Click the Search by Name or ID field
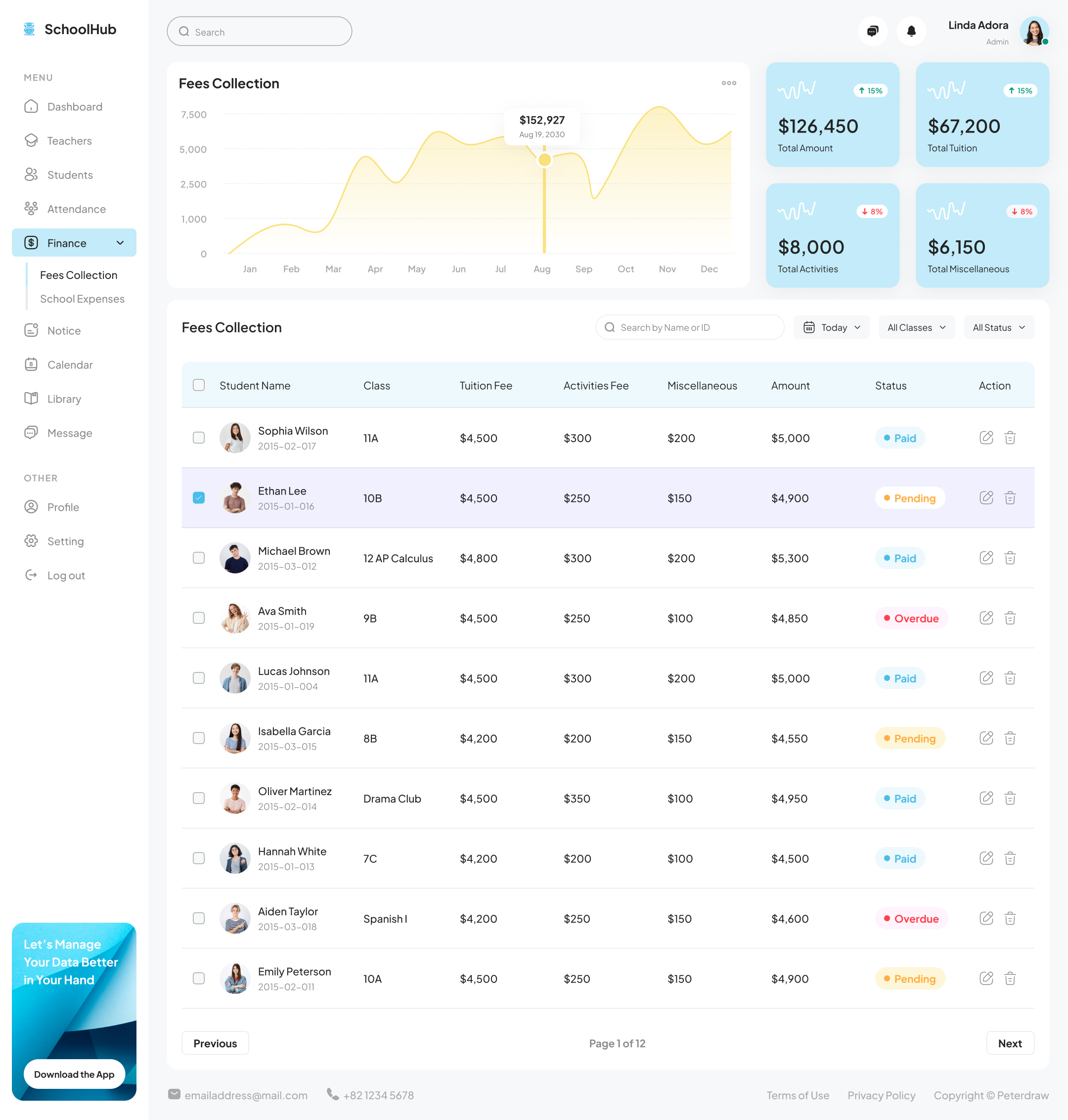The image size is (1068, 1120). 689,327
